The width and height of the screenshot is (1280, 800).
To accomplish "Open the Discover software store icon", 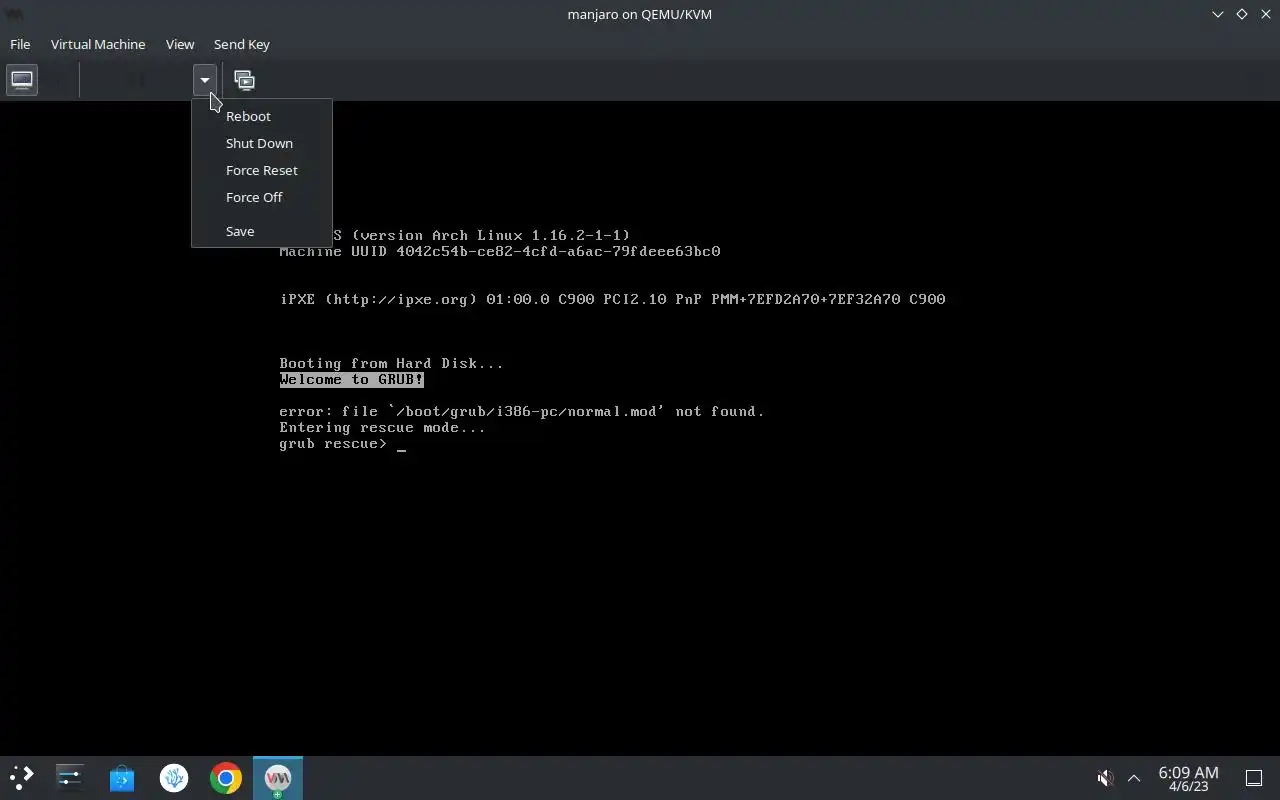I will [x=122, y=777].
